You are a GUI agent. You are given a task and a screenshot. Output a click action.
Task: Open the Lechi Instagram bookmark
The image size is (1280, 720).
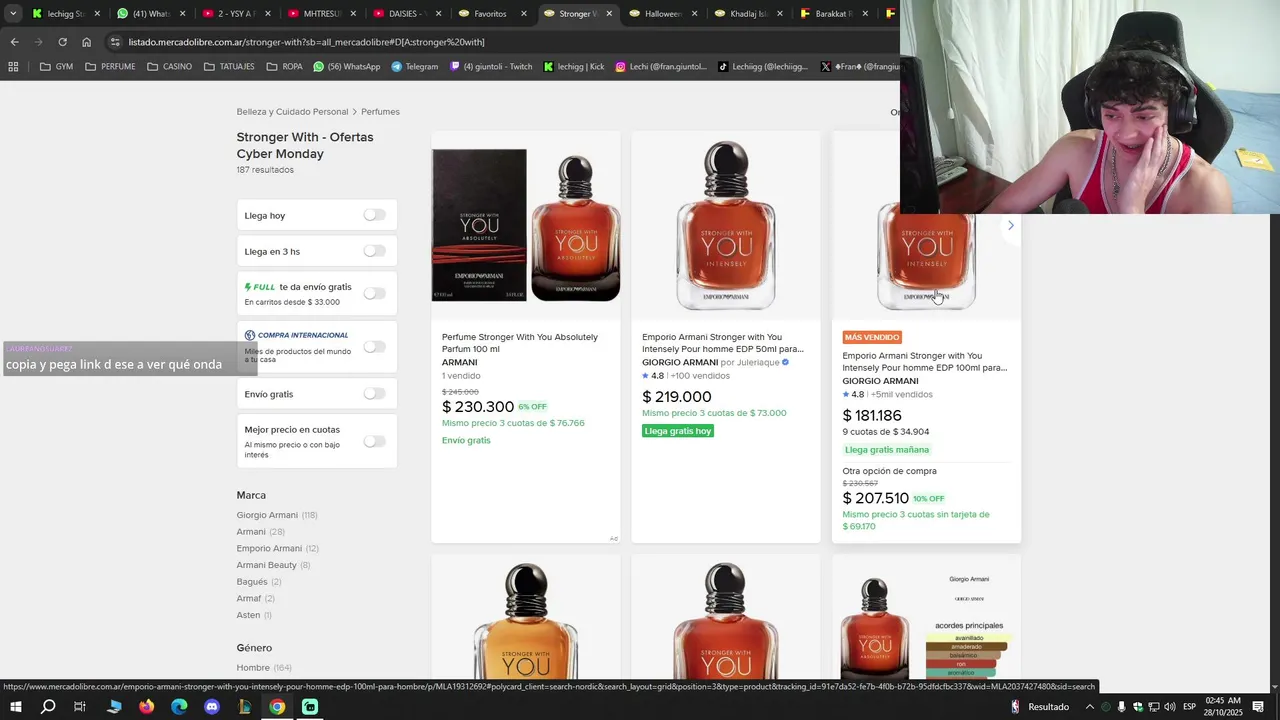(660, 67)
